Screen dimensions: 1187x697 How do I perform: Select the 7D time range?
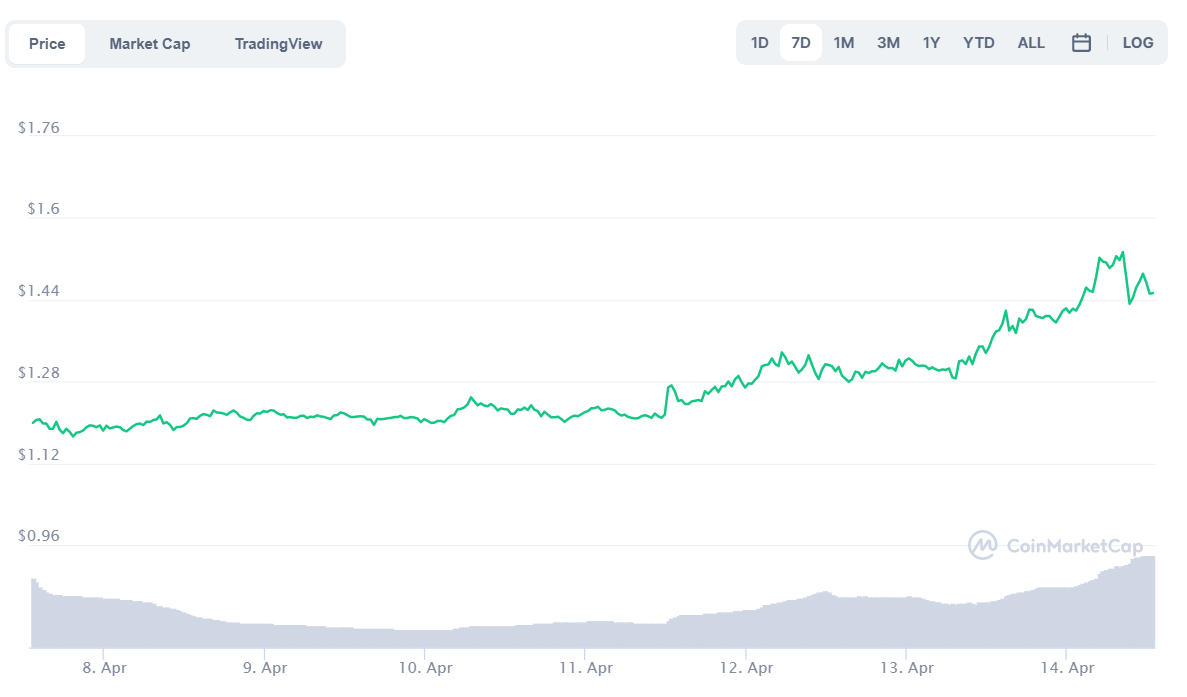pos(801,43)
